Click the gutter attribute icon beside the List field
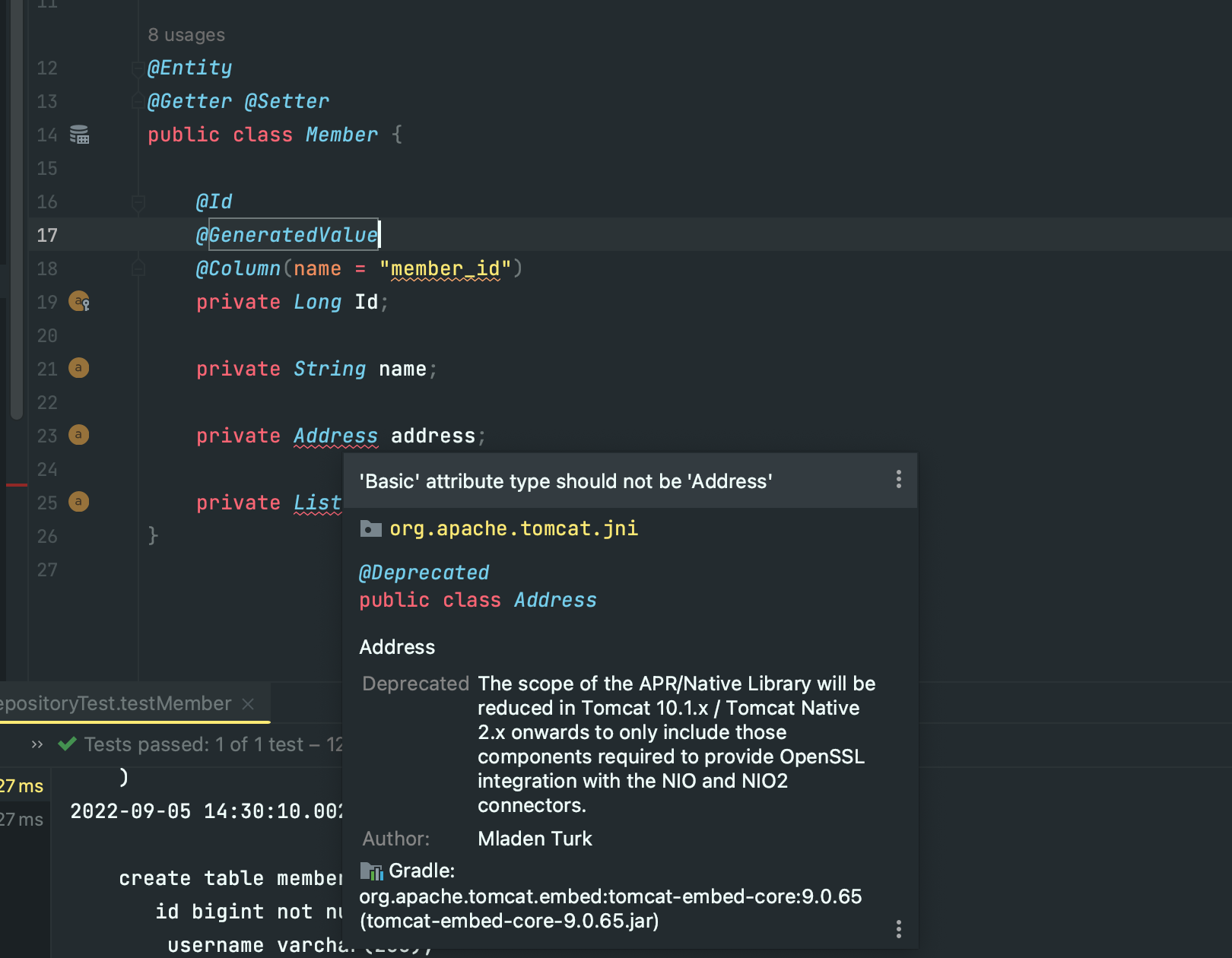 79,502
